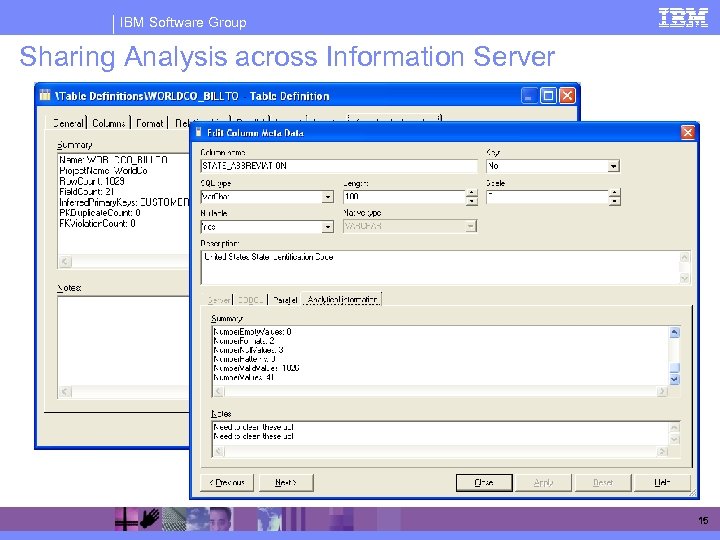Click the Description text area

point(440,267)
